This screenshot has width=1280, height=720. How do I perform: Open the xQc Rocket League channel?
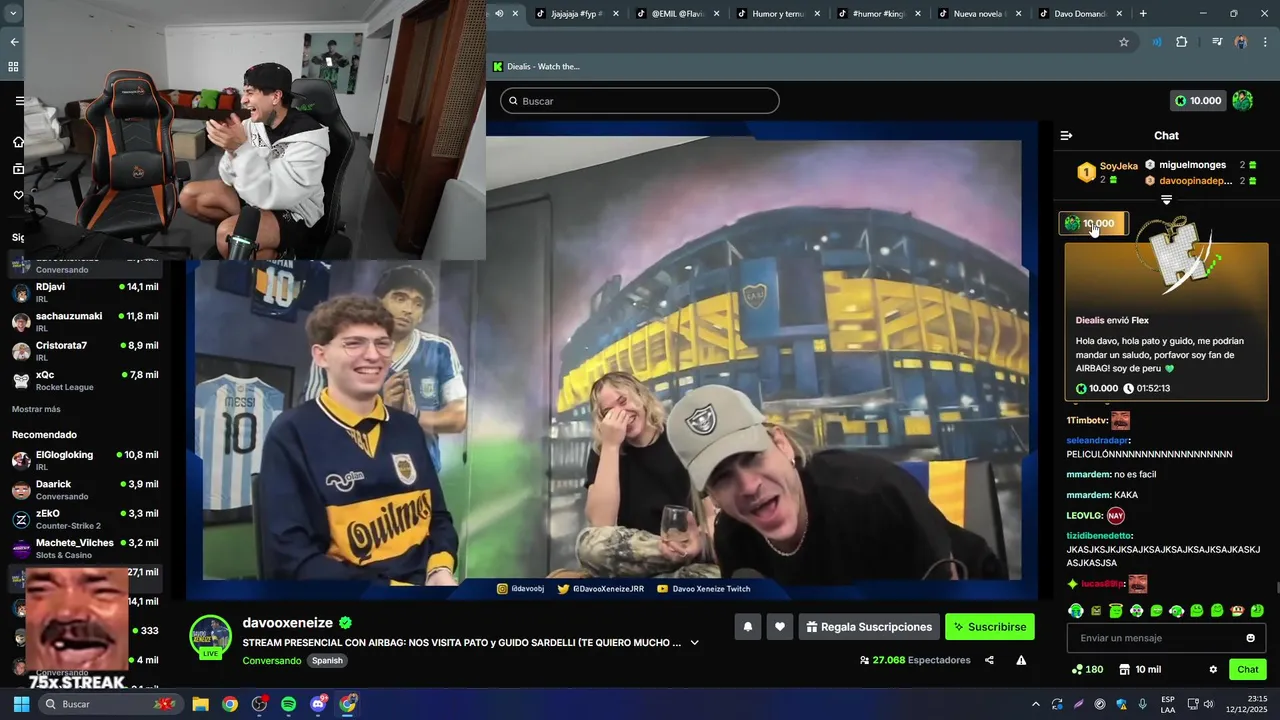[85, 380]
